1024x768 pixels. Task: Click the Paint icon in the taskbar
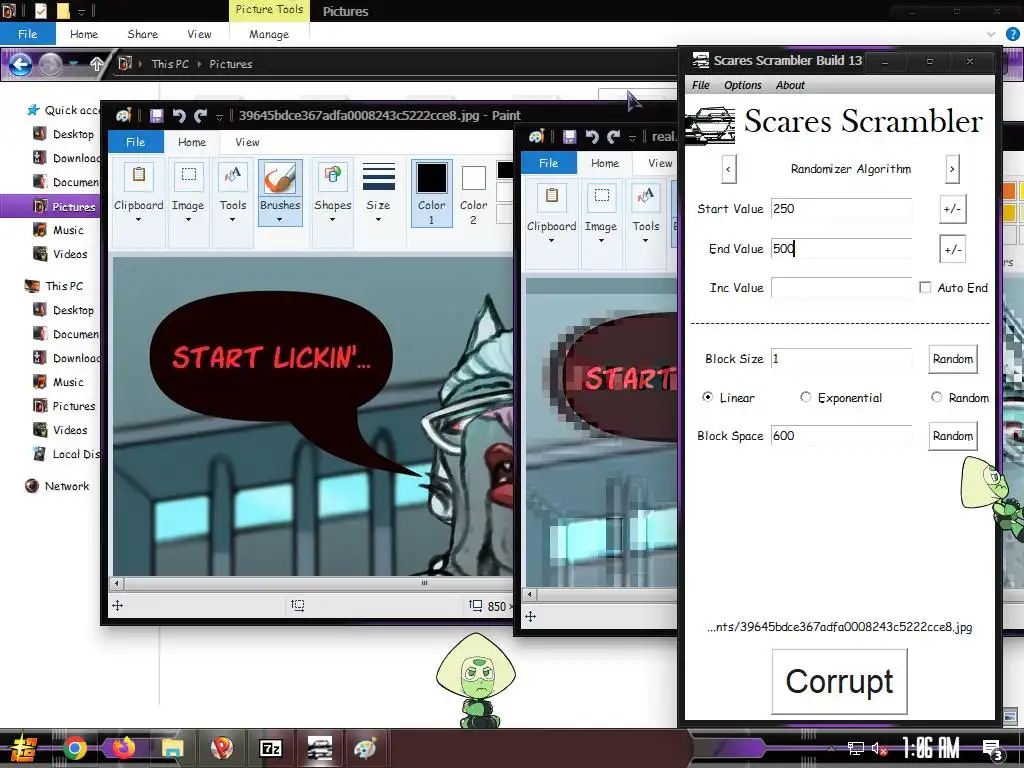tap(366, 748)
